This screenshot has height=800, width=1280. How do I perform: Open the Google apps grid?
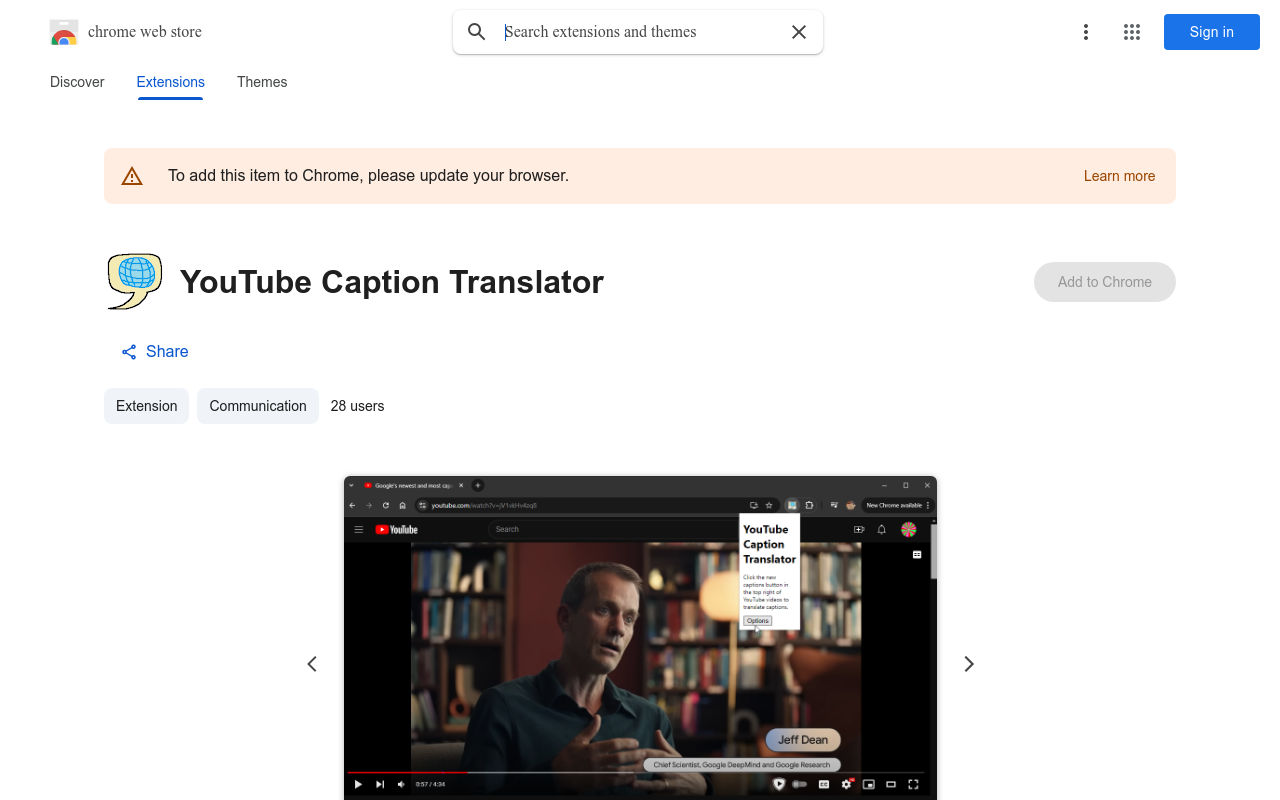tap(1132, 32)
